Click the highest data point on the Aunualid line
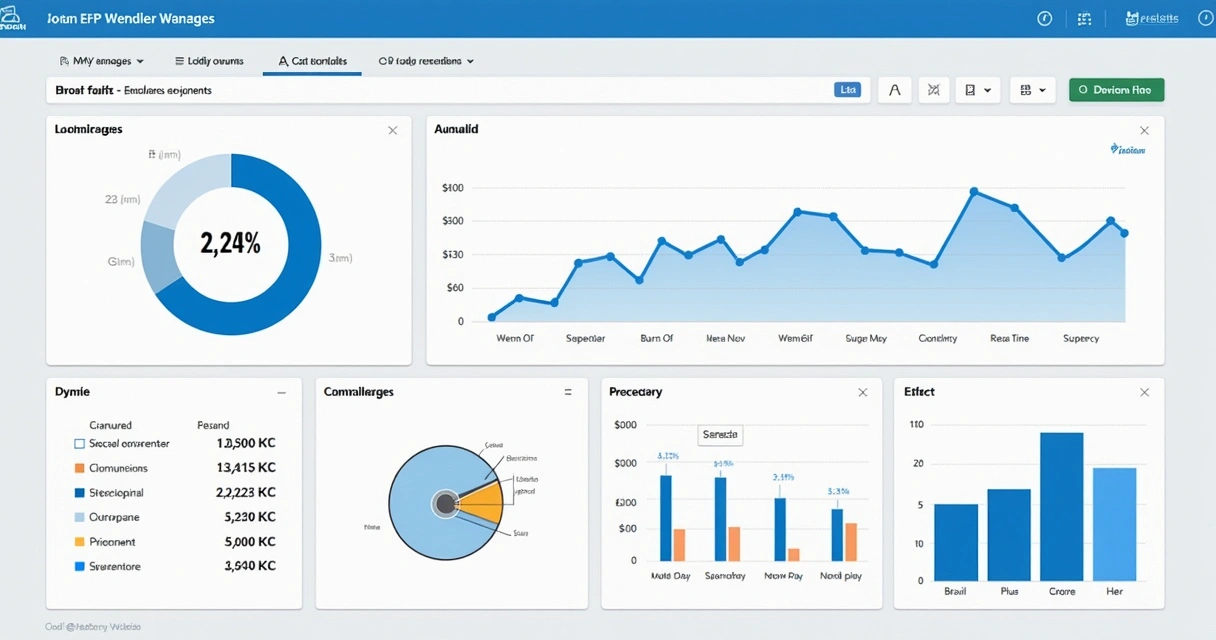 coord(974,190)
